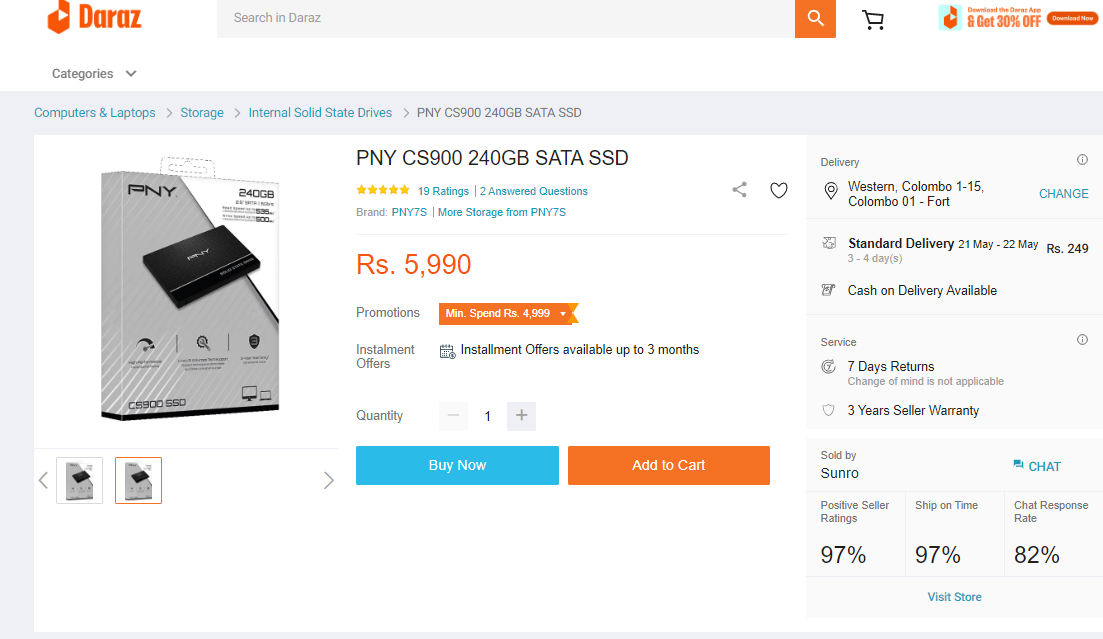Select the first product thumbnail
The image size is (1103, 639).
pyautogui.click(x=79, y=481)
